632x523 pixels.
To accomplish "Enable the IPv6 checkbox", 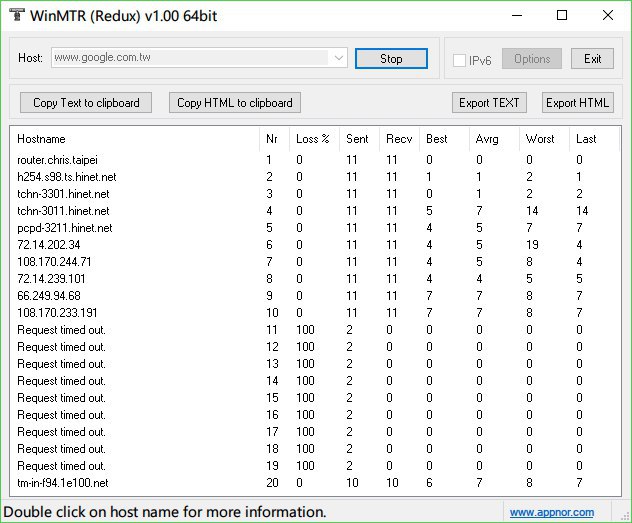I will (x=460, y=59).
